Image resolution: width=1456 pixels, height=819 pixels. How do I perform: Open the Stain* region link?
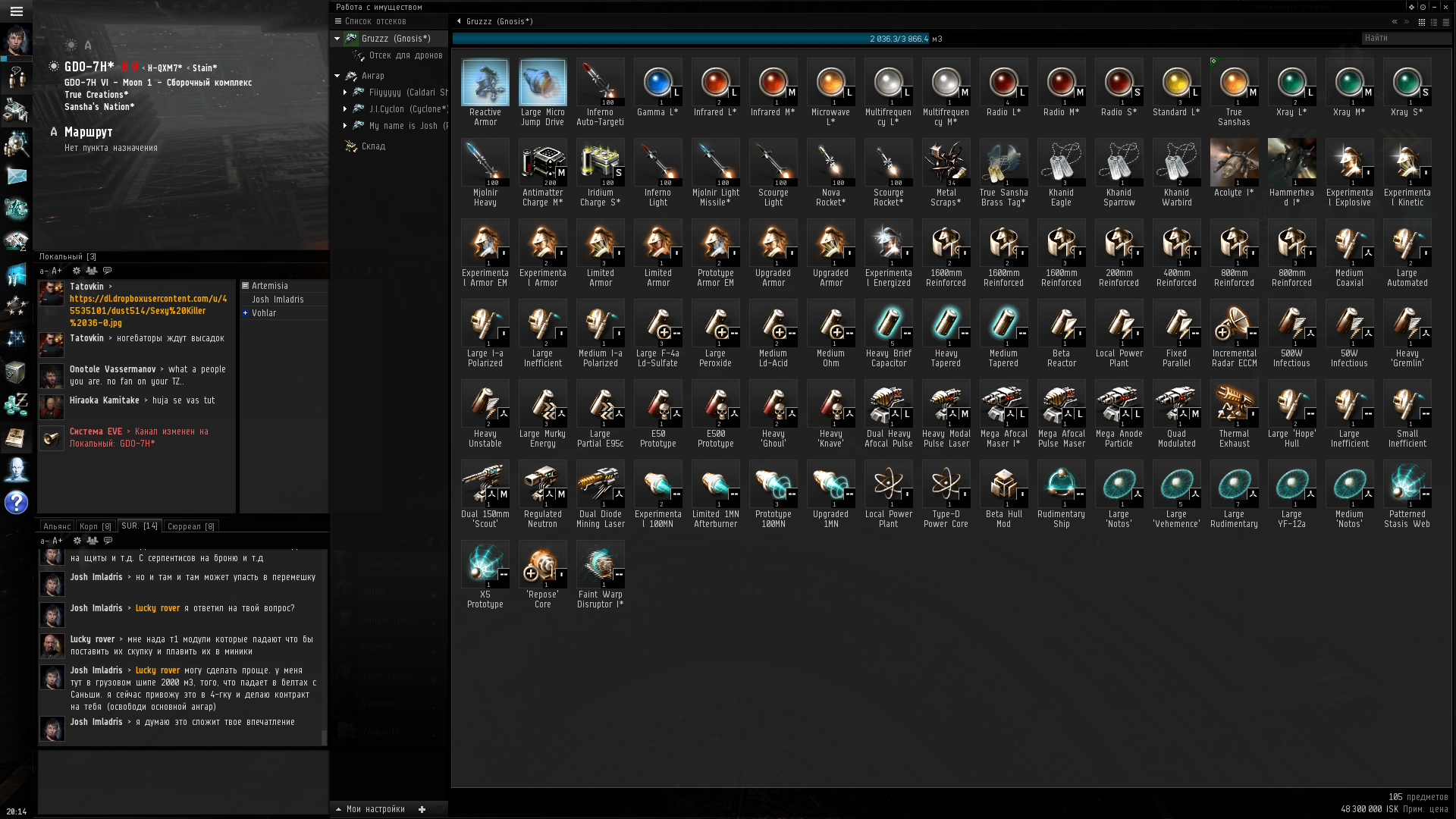205,68
